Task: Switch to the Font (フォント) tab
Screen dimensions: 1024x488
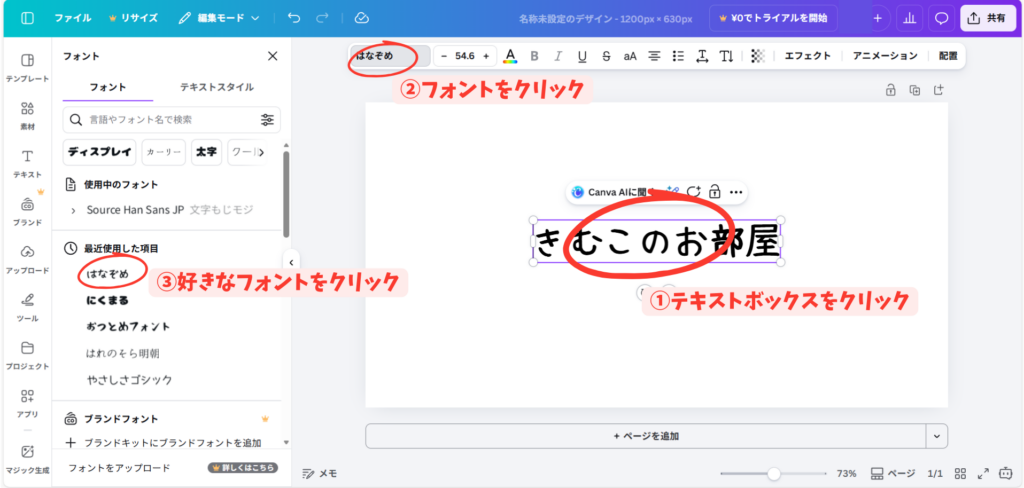Action: coord(108,87)
